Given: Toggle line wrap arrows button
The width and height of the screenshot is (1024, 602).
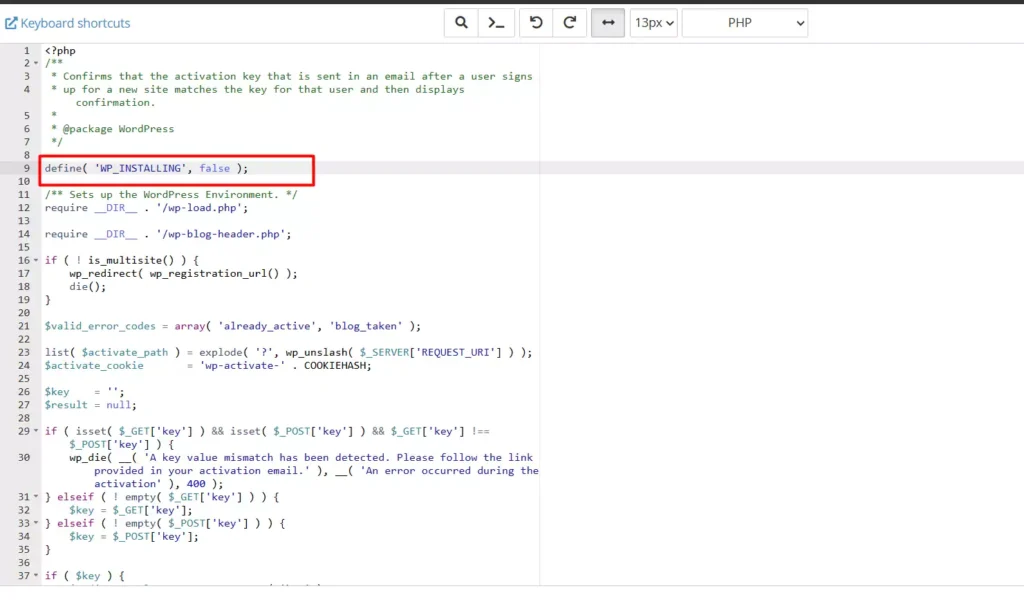Looking at the screenshot, I should click(608, 23).
